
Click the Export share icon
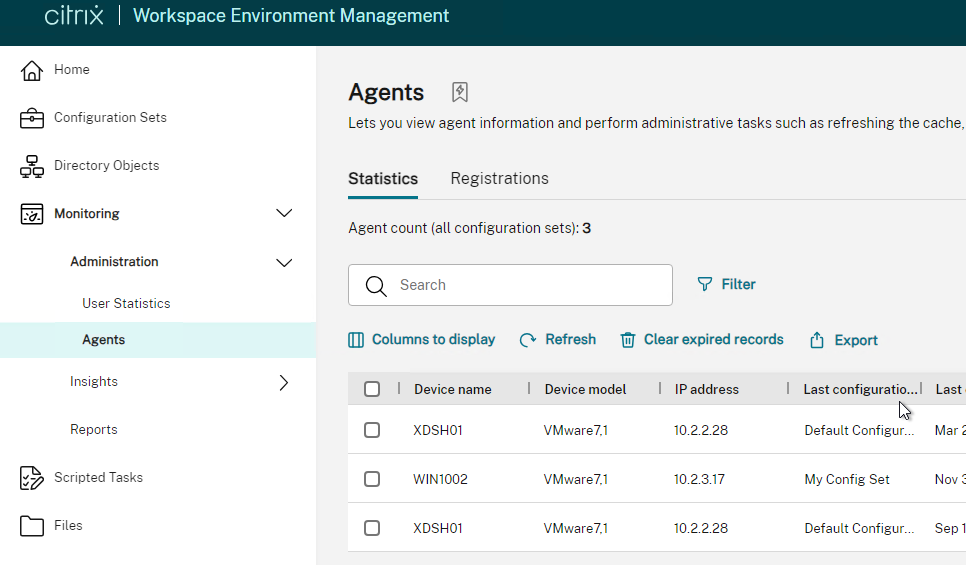click(817, 340)
